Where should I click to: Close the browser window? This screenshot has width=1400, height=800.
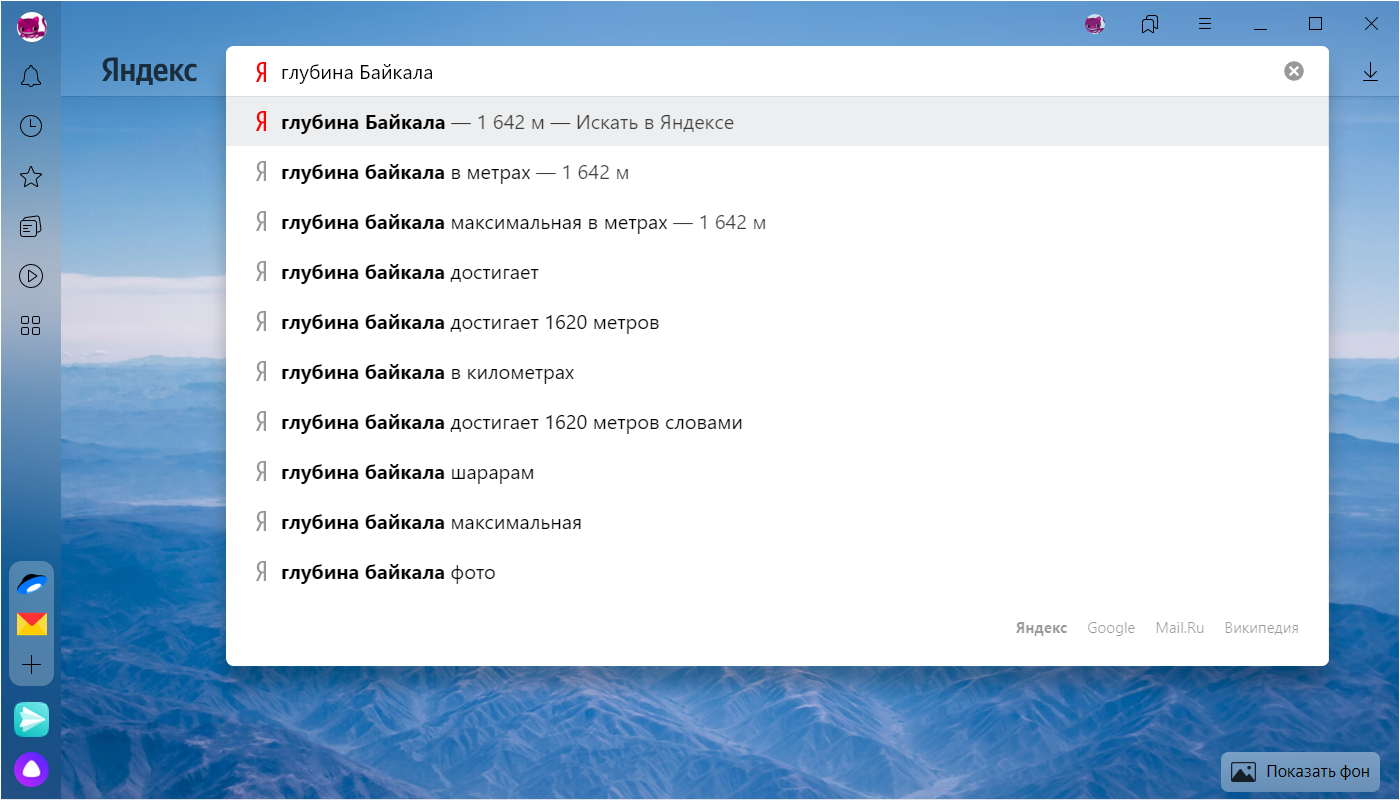[1371, 24]
